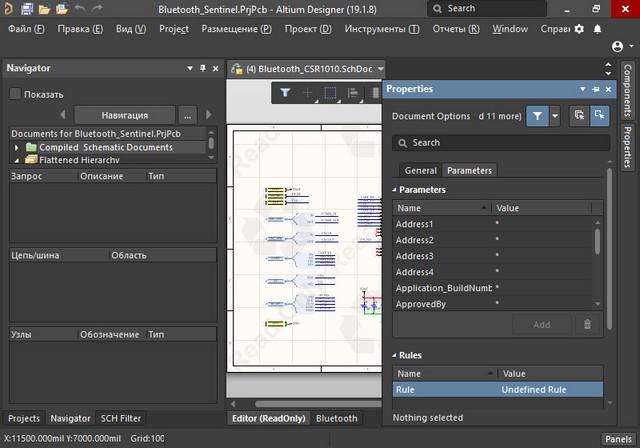Open the user account icon
Viewport: 640px width, 448px height.
tap(618, 47)
